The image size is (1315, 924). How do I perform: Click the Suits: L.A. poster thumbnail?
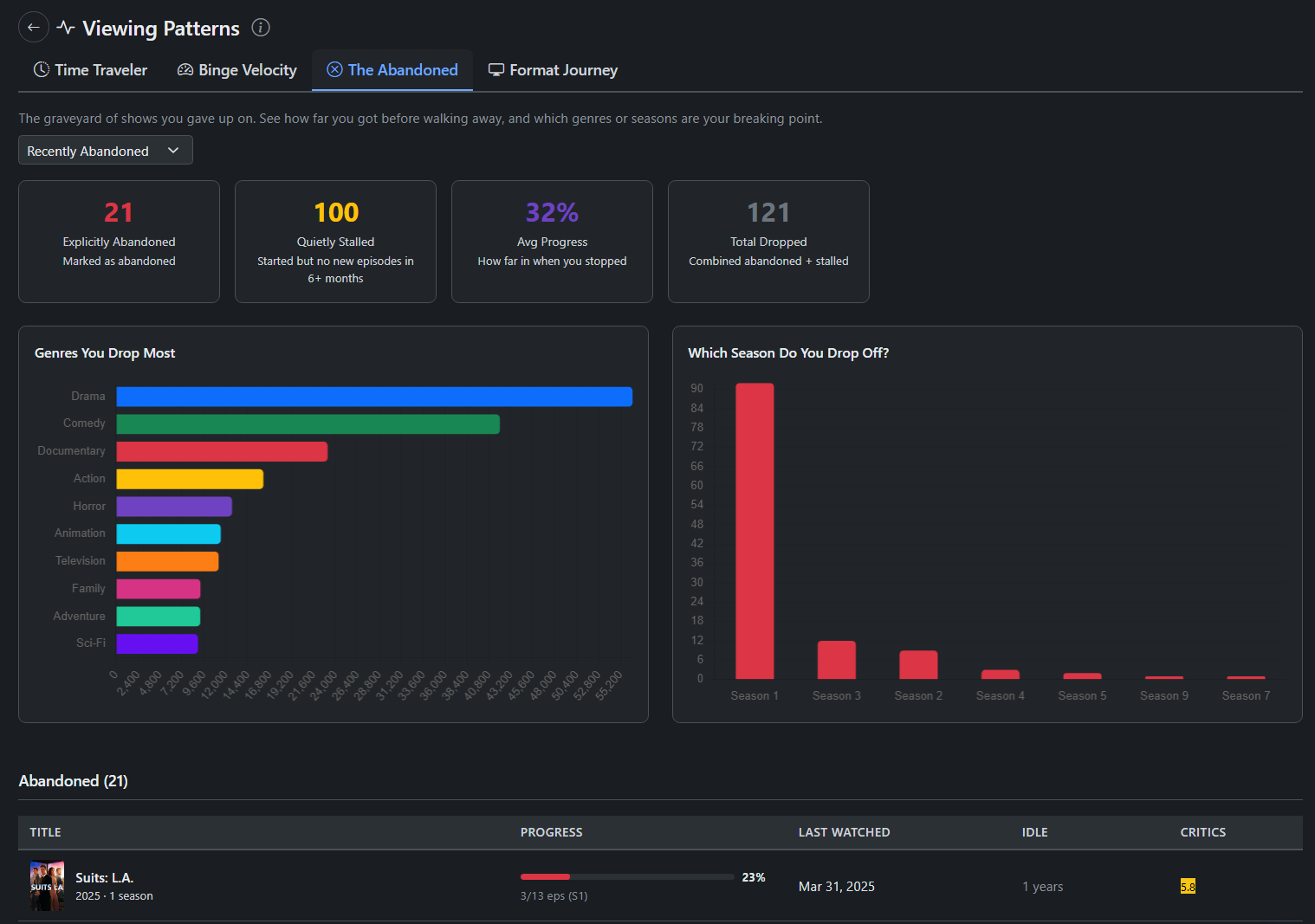47,885
